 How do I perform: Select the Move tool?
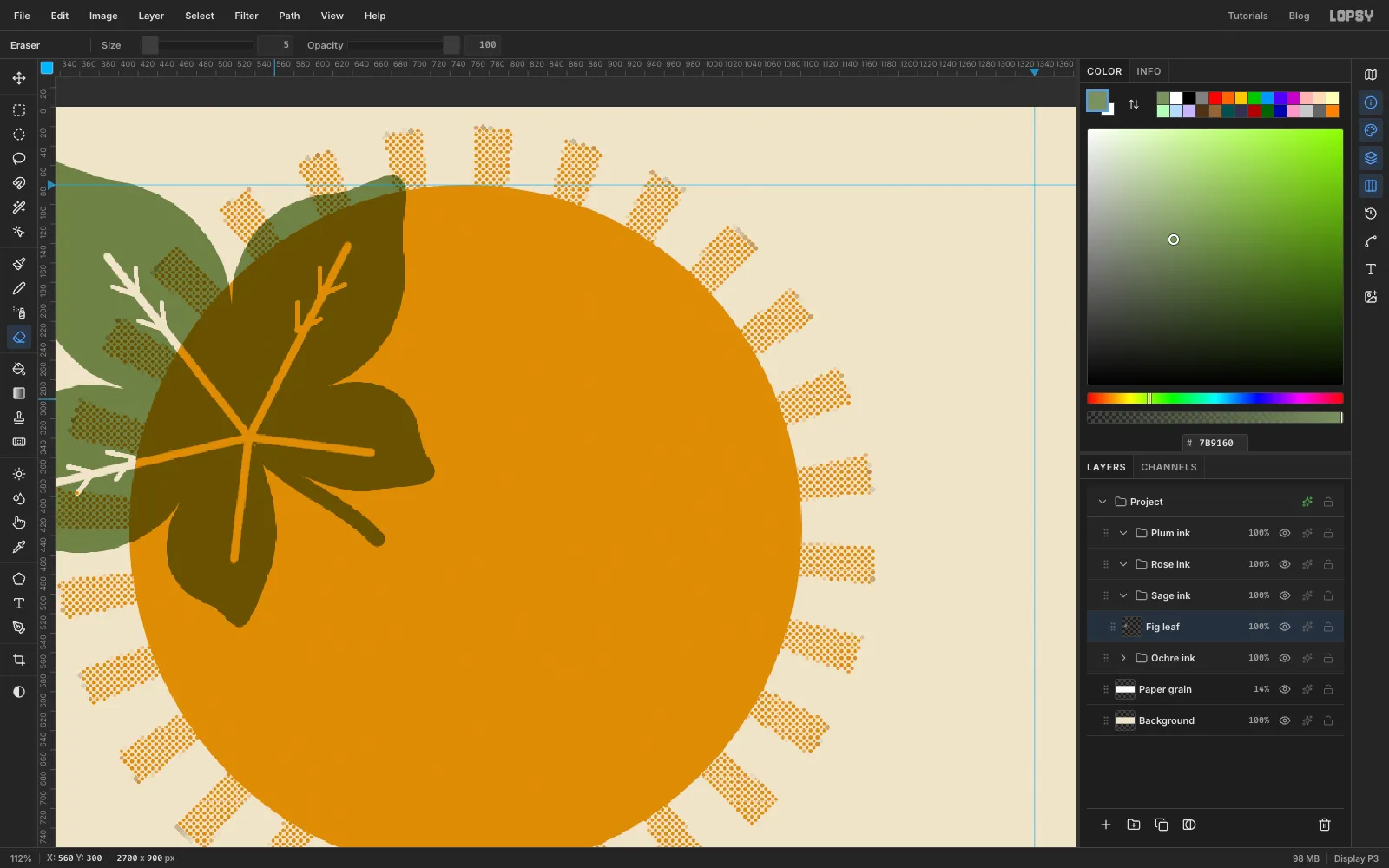(x=19, y=78)
